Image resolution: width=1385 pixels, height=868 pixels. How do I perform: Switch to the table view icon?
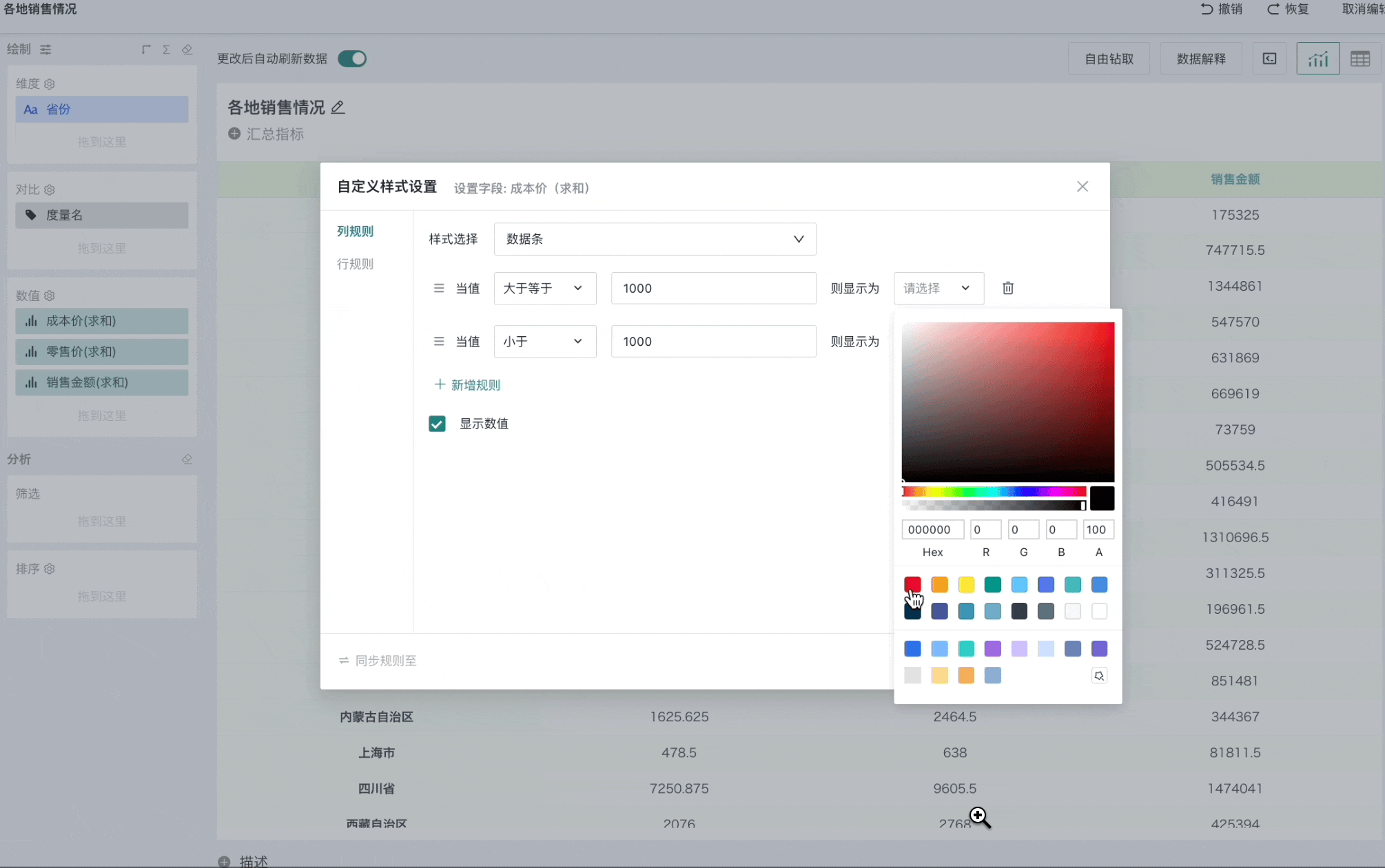point(1360,59)
